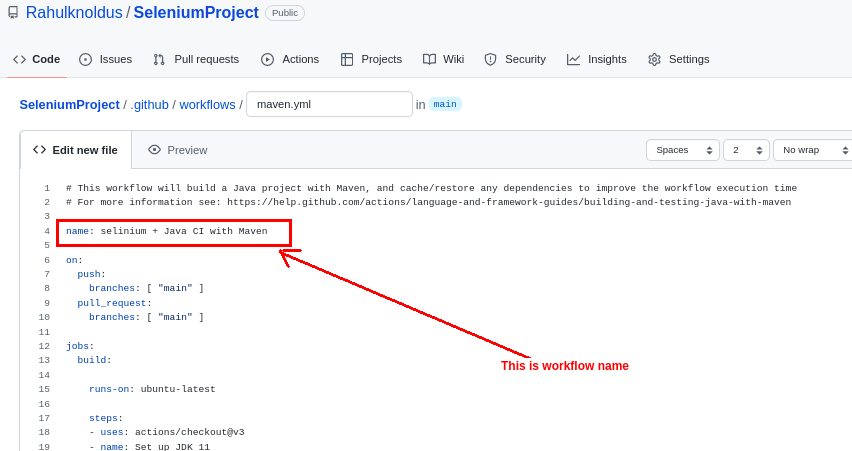Click the Actions play icon
The height and width of the screenshot is (451, 852).
pyautogui.click(x=267, y=59)
